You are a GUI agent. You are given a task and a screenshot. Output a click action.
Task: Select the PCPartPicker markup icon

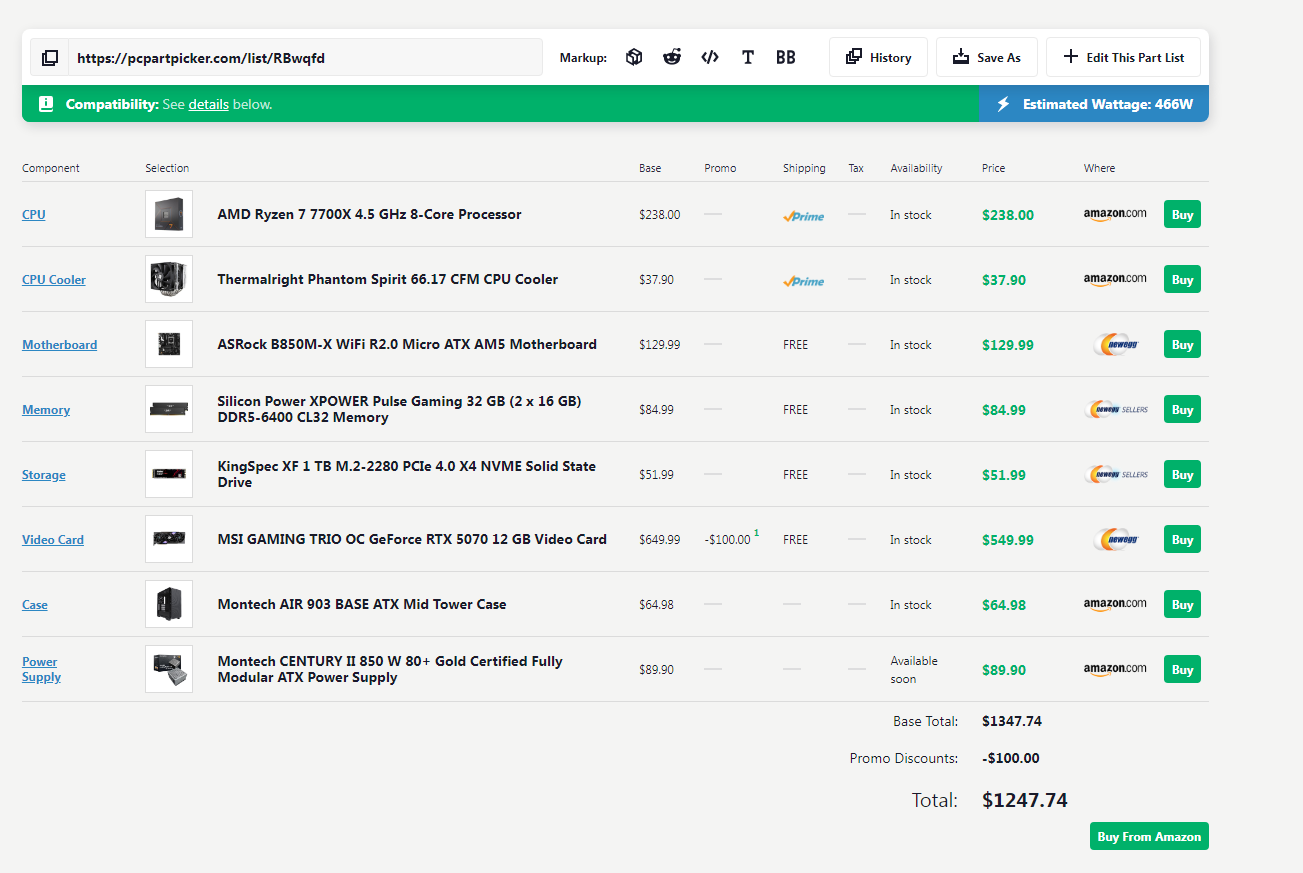[x=634, y=57]
